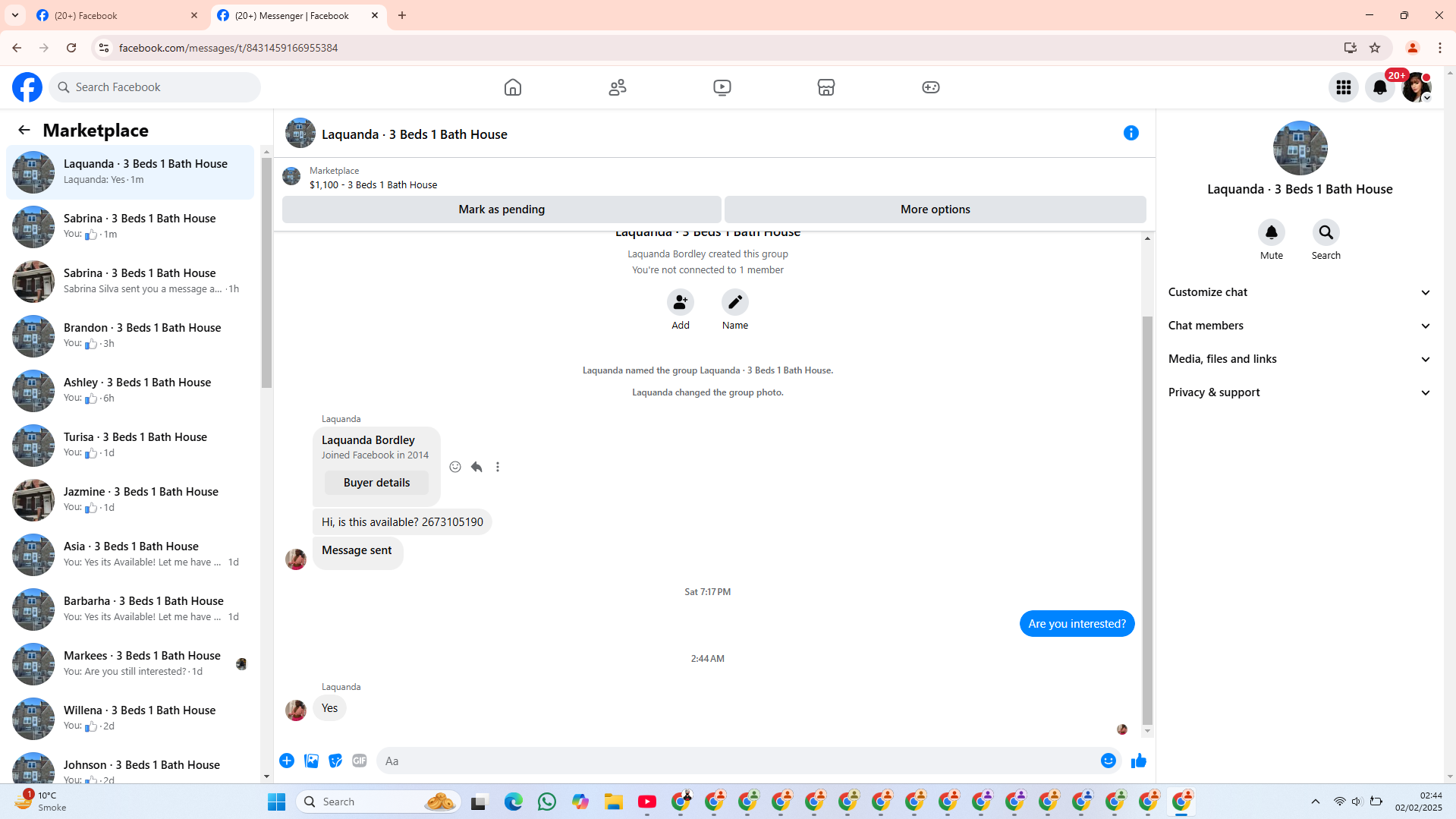Open the Facebook apps menu grid icon

[1344, 87]
